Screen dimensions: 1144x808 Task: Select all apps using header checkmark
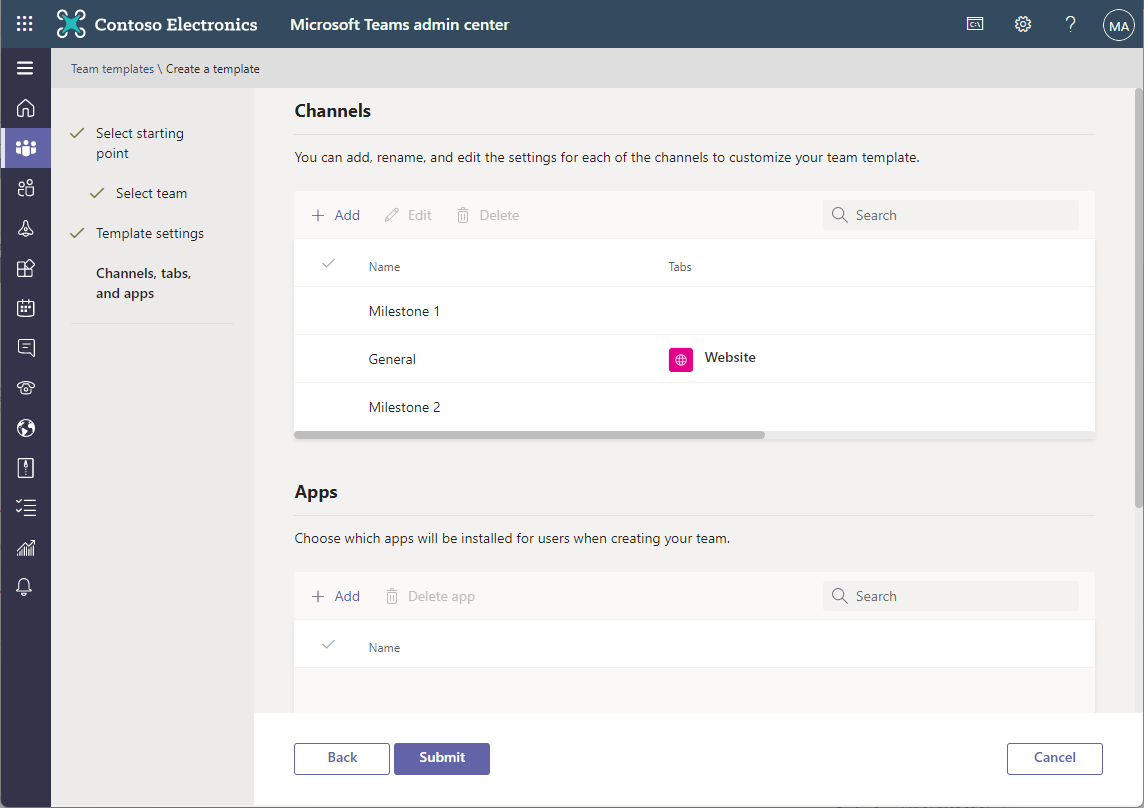[x=327, y=645]
